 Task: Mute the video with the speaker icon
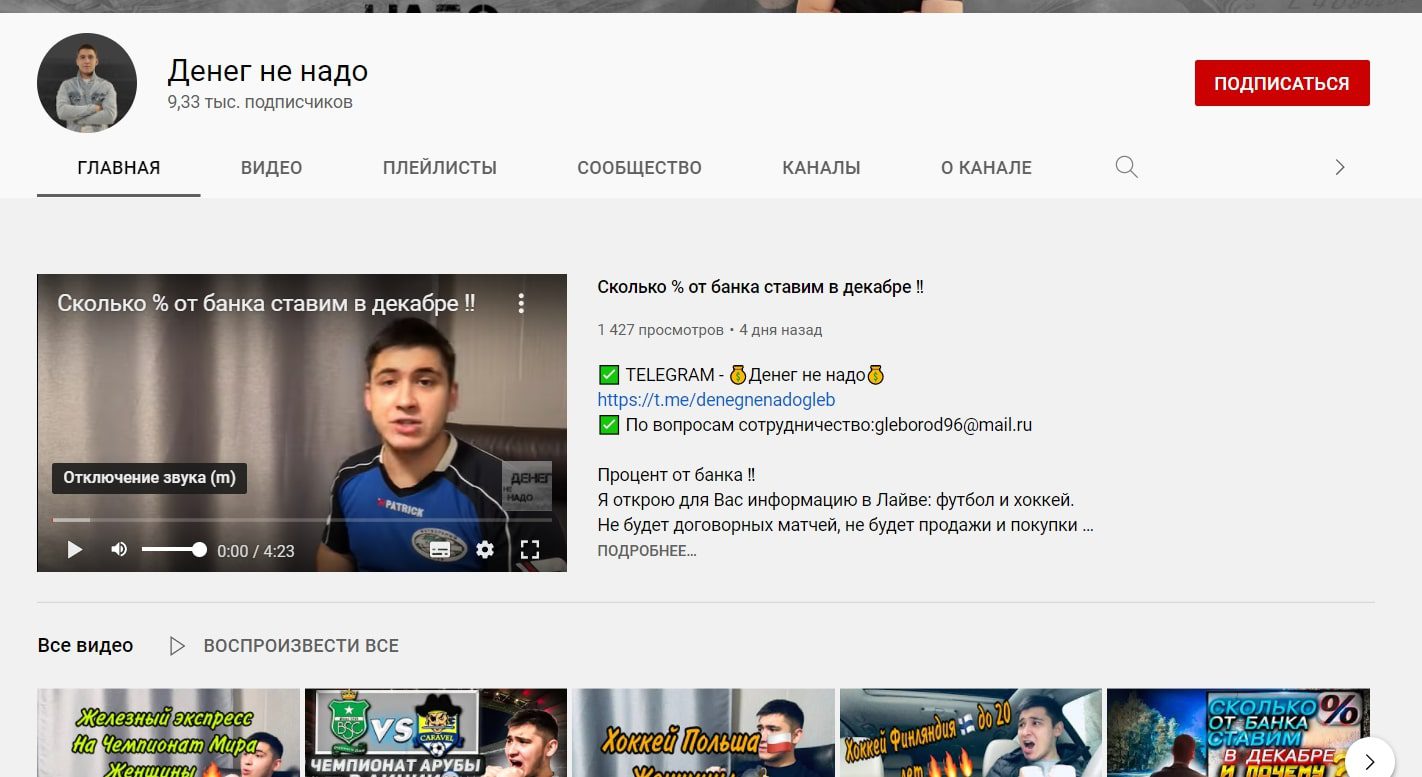(119, 549)
